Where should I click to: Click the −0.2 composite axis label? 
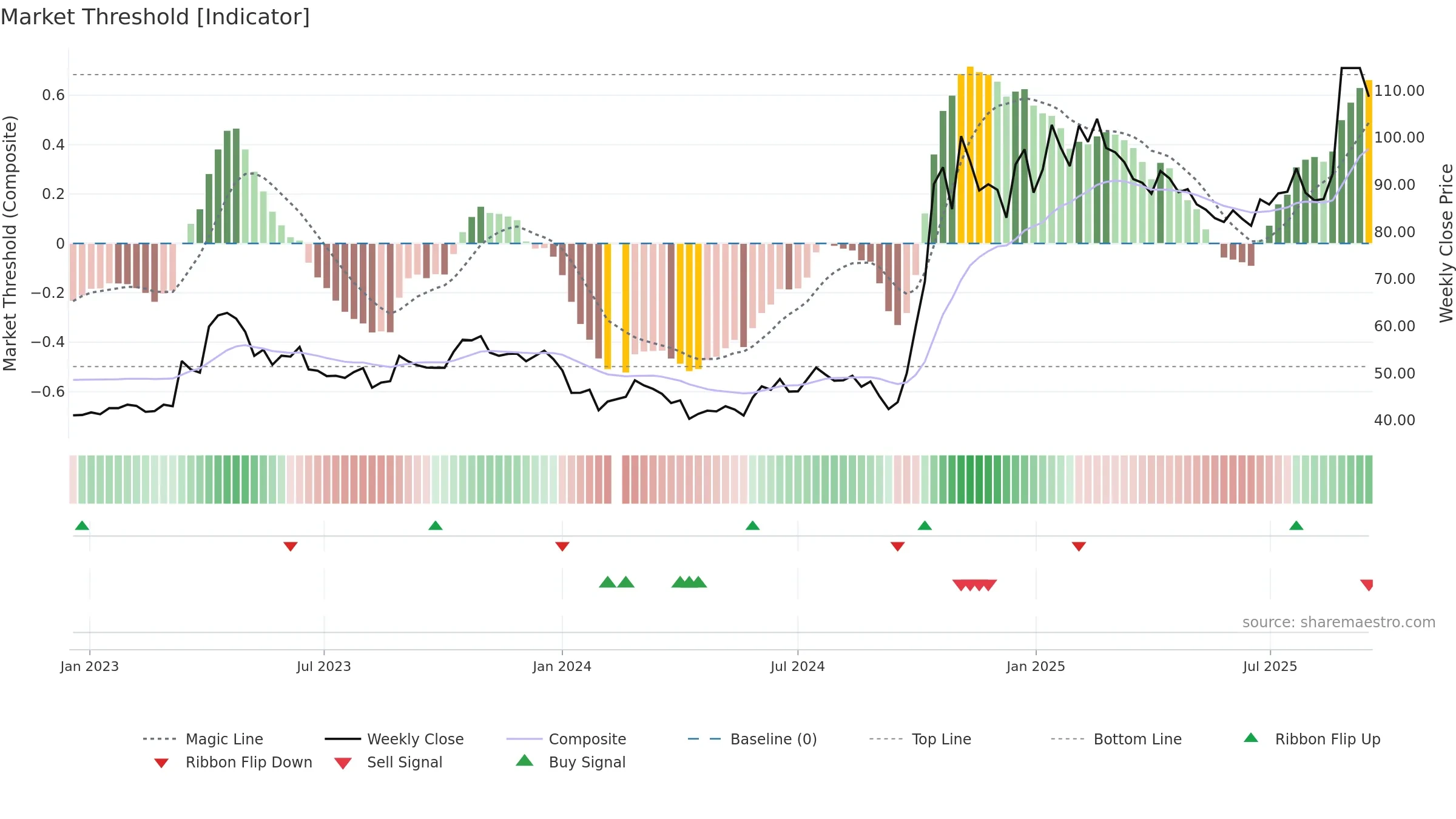click(48, 293)
